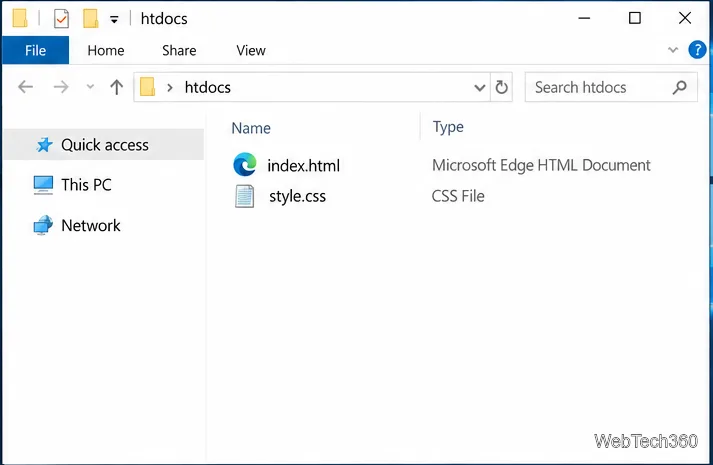Screen dimensions: 713x465
Task: Click the window folder icon in title bar
Action: point(20,19)
